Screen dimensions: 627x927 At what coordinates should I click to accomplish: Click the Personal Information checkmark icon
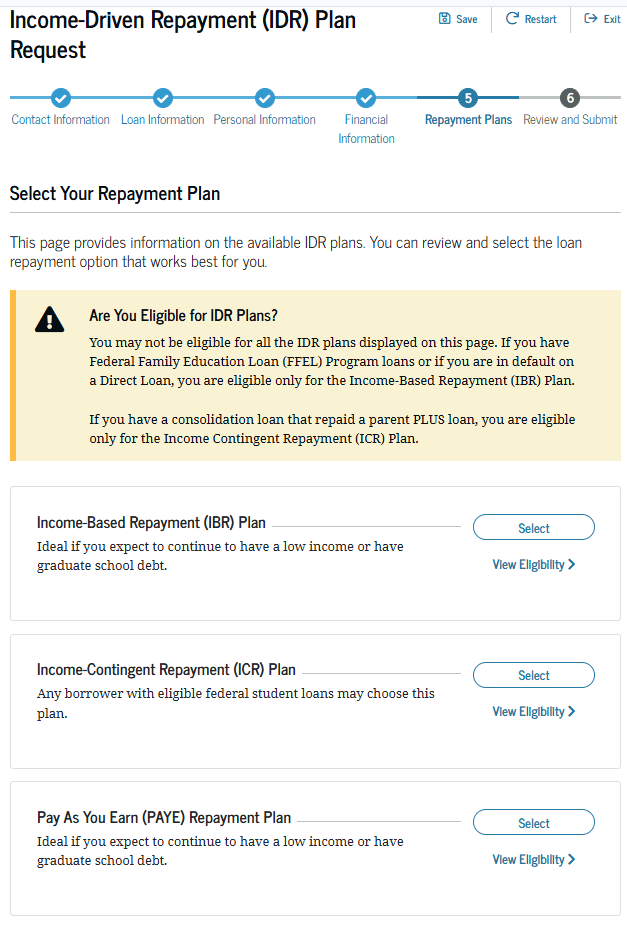pyautogui.click(x=264, y=98)
